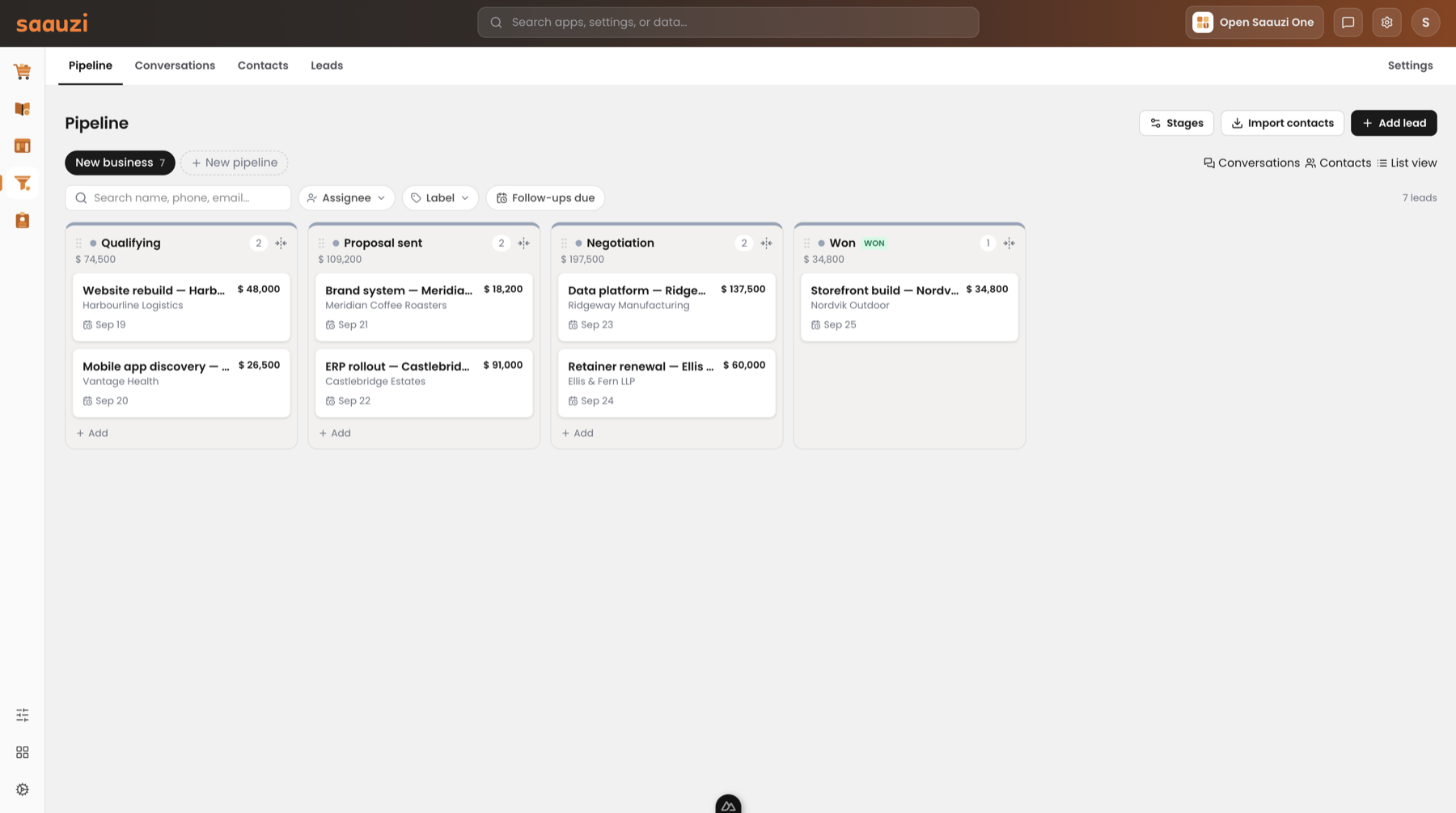The height and width of the screenshot is (813, 1456).
Task: Open the table board icon in sidebar
Action: coord(23,146)
